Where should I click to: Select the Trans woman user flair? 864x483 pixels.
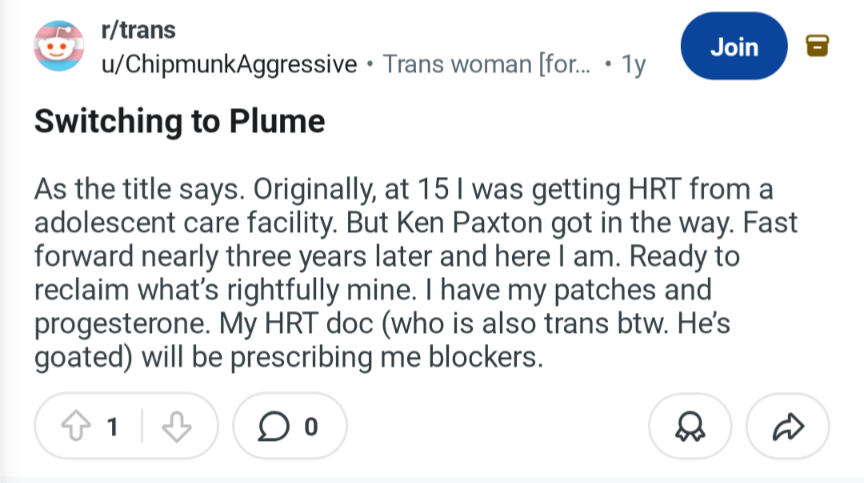click(x=487, y=64)
